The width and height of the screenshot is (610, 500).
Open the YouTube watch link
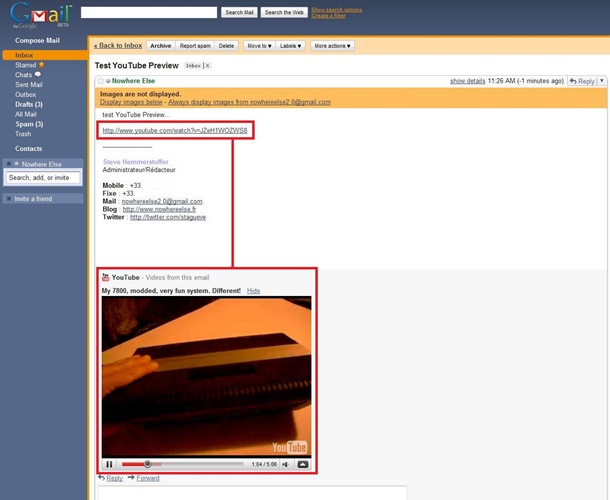[x=175, y=130]
